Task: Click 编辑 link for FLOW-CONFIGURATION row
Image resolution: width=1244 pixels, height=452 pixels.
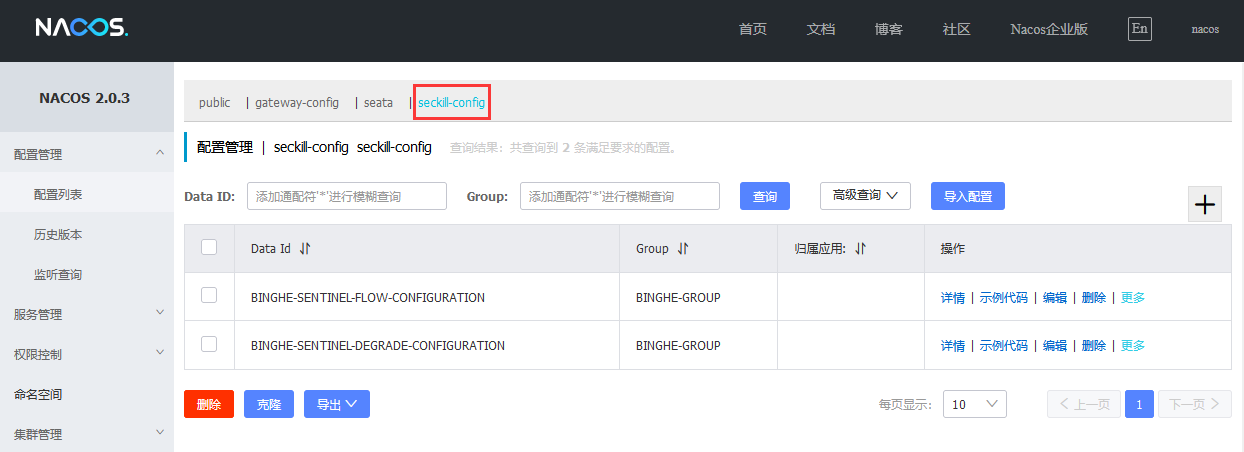Action: point(1054,297)
